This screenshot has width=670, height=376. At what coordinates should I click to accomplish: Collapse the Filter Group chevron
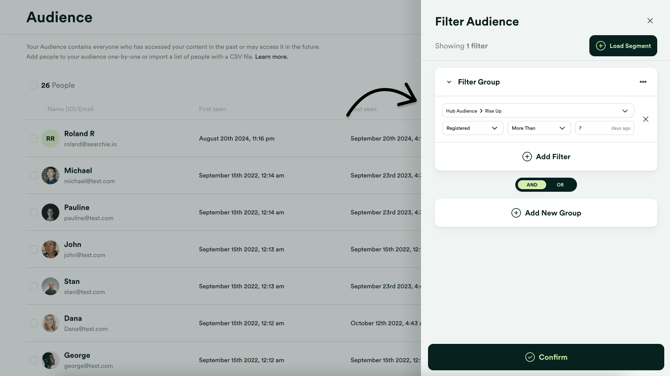click(449, 82)
